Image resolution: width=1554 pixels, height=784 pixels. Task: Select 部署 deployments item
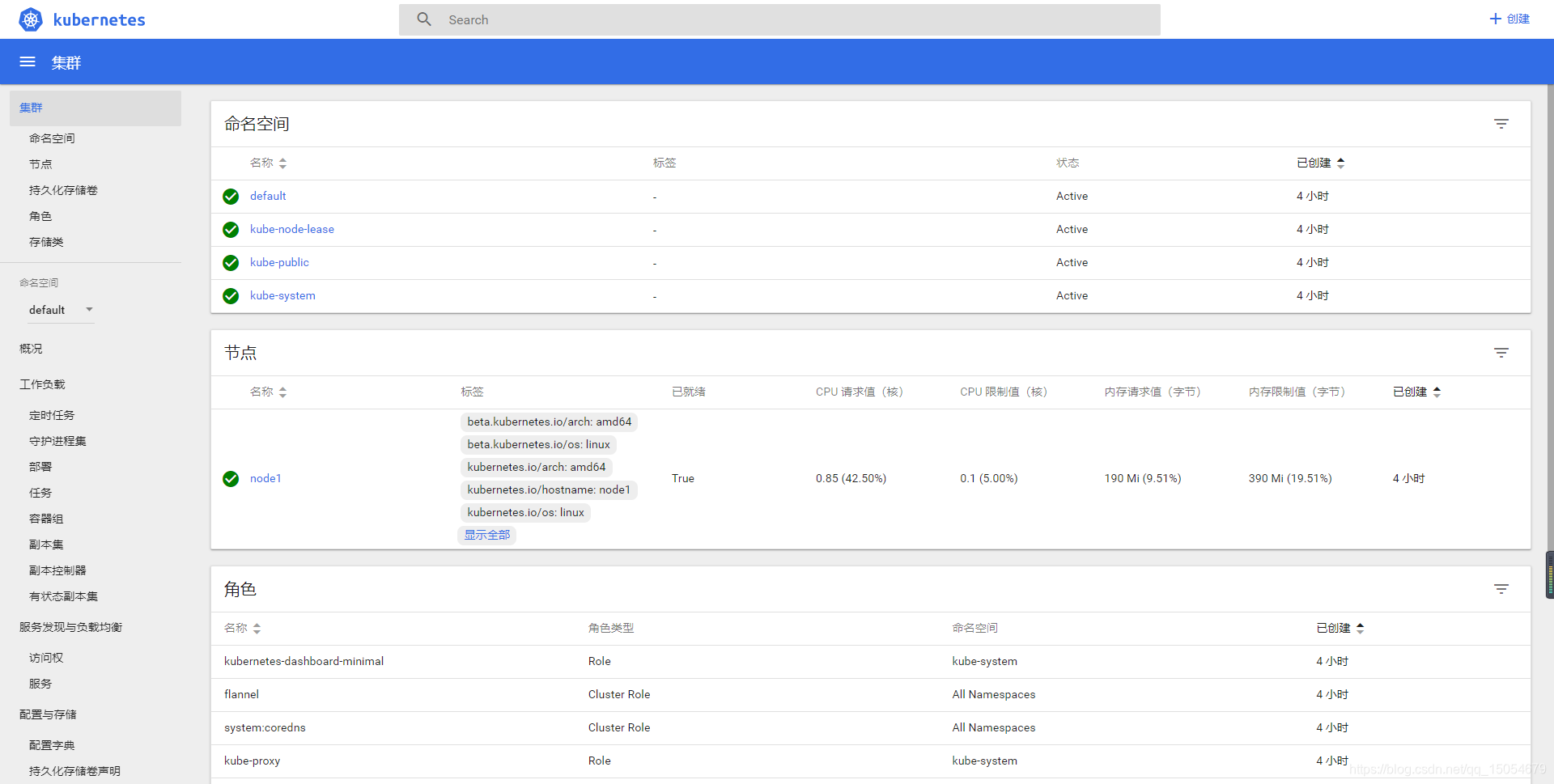40,467
